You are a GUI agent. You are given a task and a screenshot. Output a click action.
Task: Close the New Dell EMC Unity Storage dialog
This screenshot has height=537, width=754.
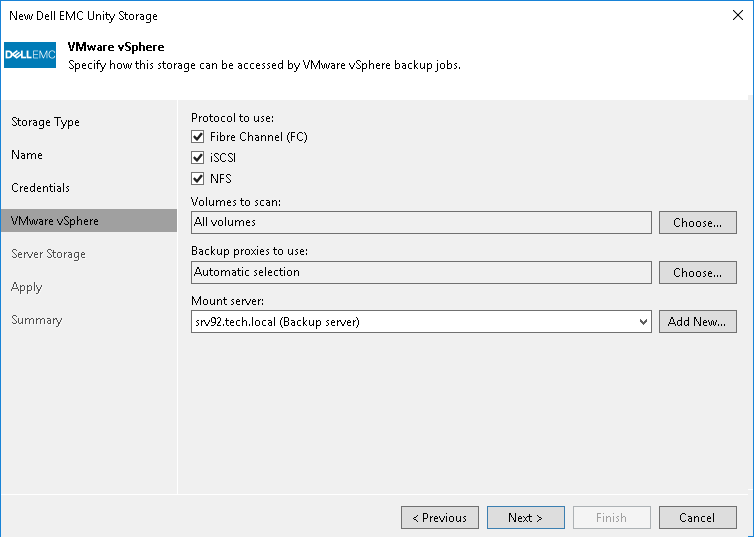click(x=737, y=16)
